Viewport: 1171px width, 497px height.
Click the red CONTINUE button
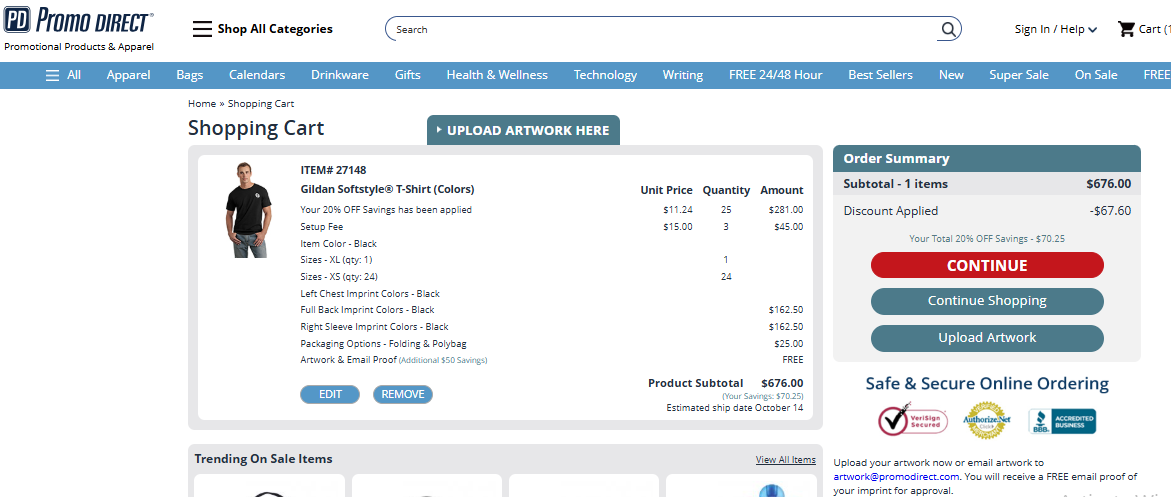[987, 265]
